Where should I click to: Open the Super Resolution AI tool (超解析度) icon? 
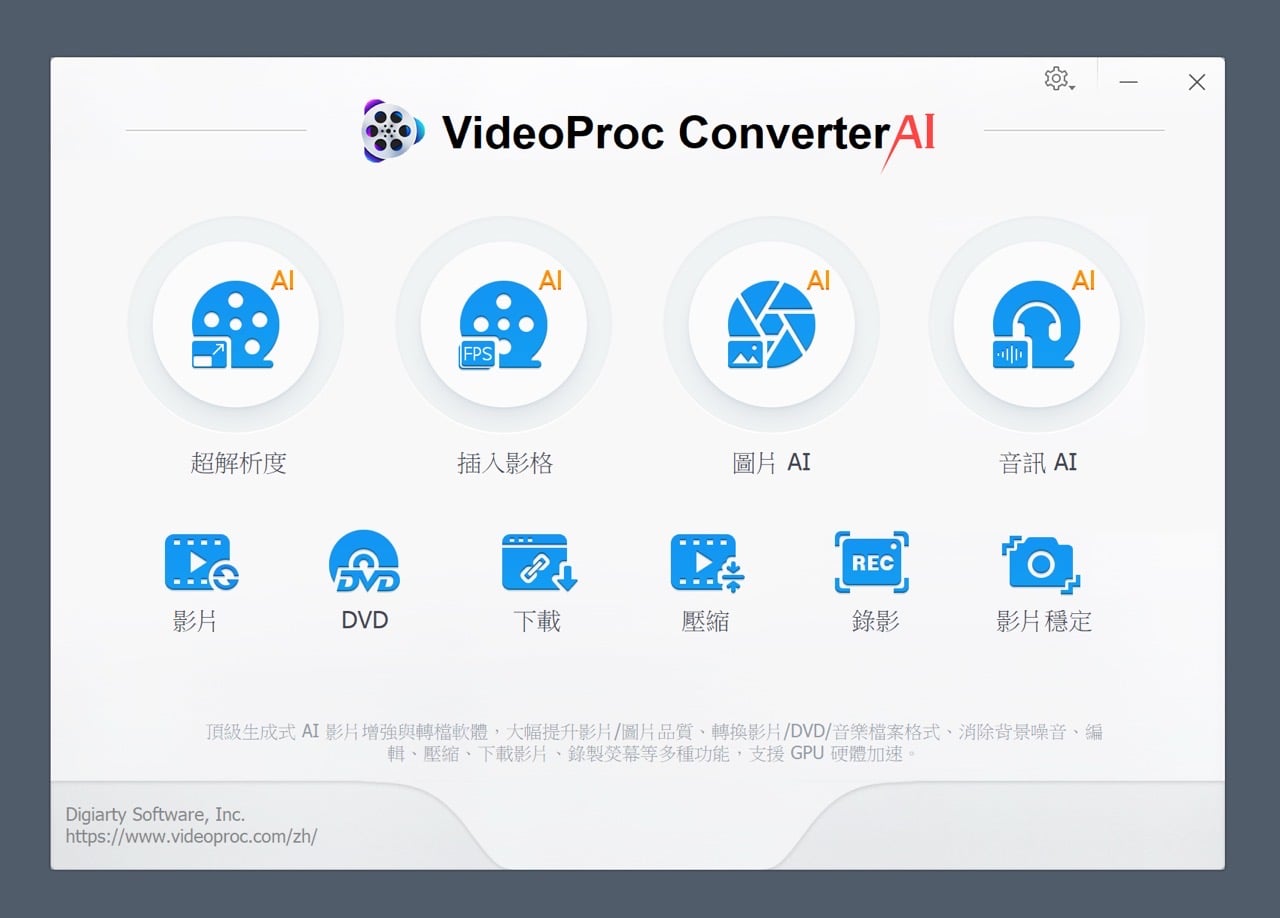(236, 324)
